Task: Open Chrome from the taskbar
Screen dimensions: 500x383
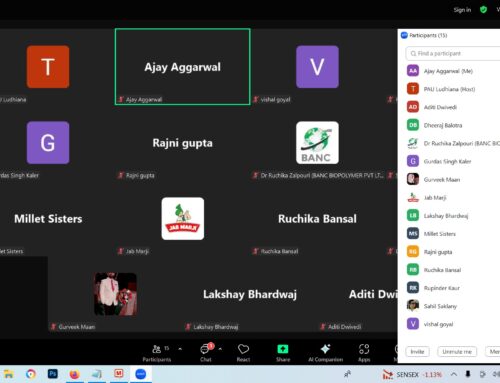Action: 31,374
